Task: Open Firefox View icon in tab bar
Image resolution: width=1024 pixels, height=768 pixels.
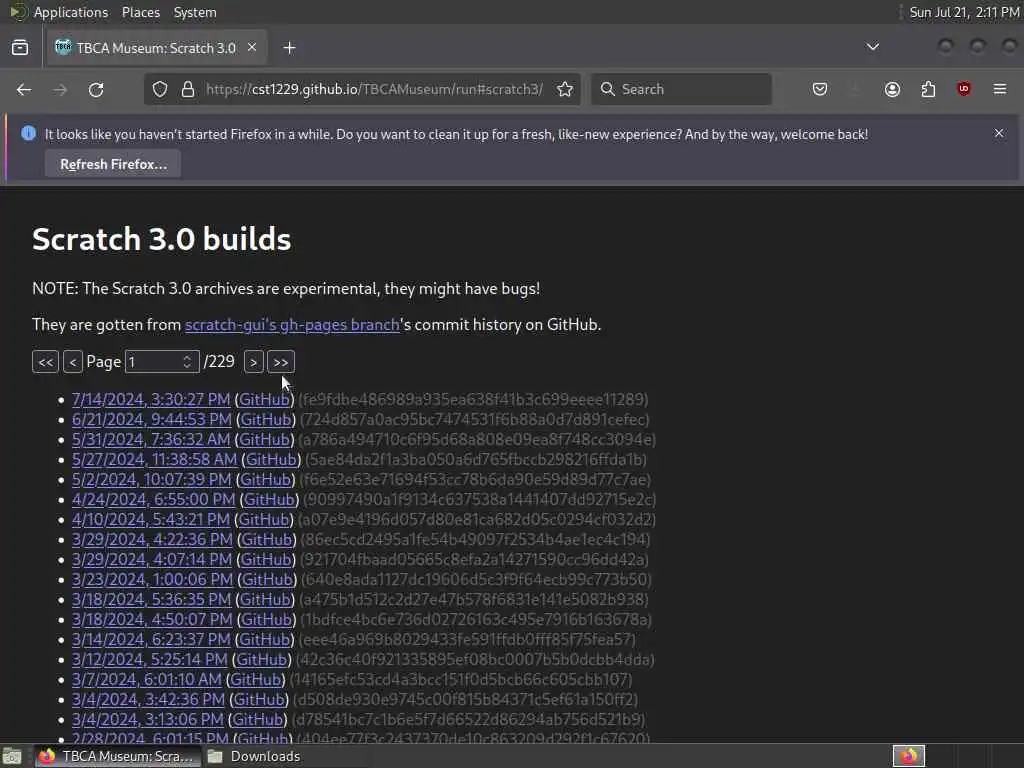Action: [20, 48]
